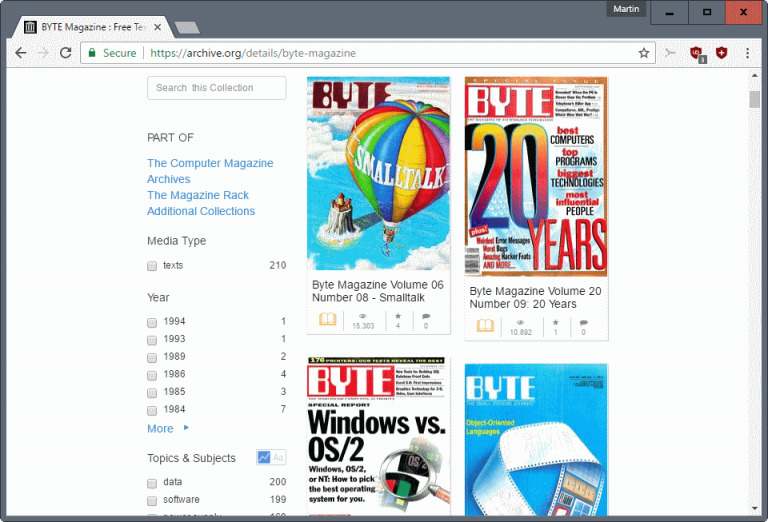Open the red shield plus extension icon
Viewport: 768px width, 522px height.
721,53
